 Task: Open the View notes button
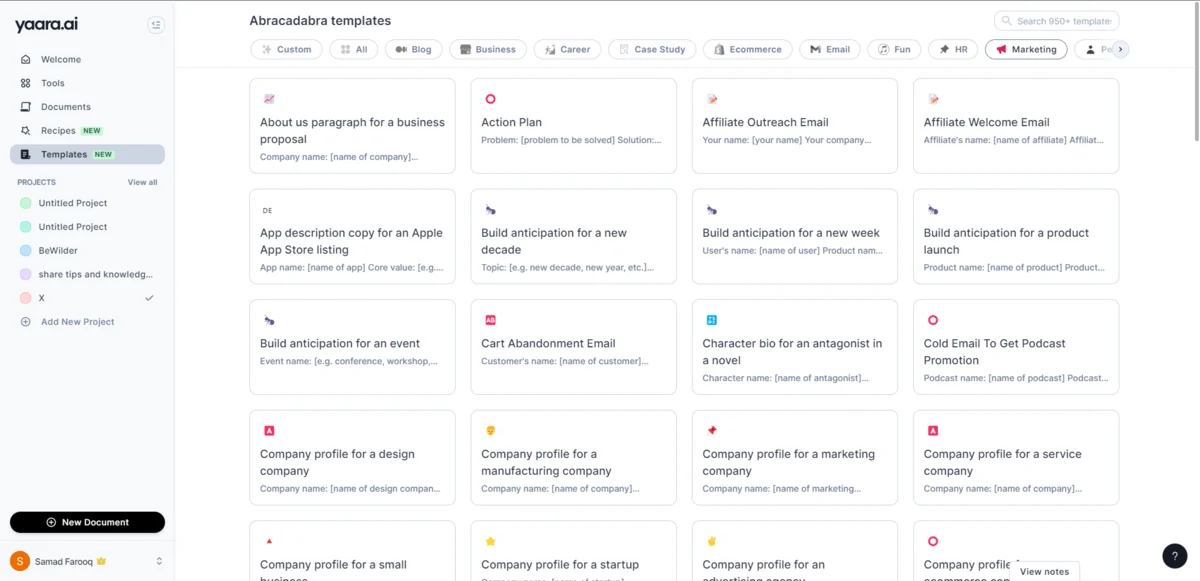point(1044,571)
